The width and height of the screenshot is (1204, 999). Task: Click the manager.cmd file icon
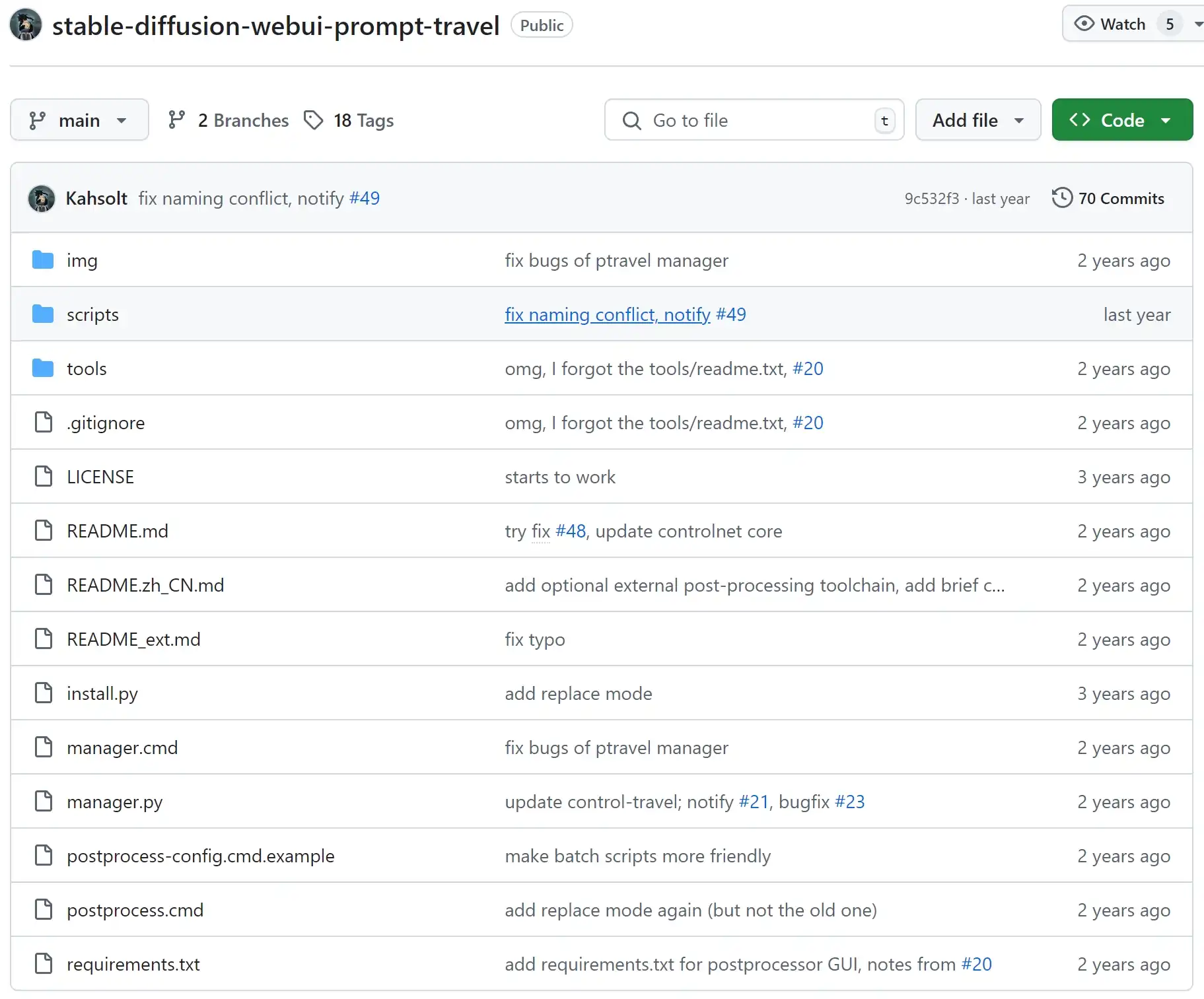(44, 747)
